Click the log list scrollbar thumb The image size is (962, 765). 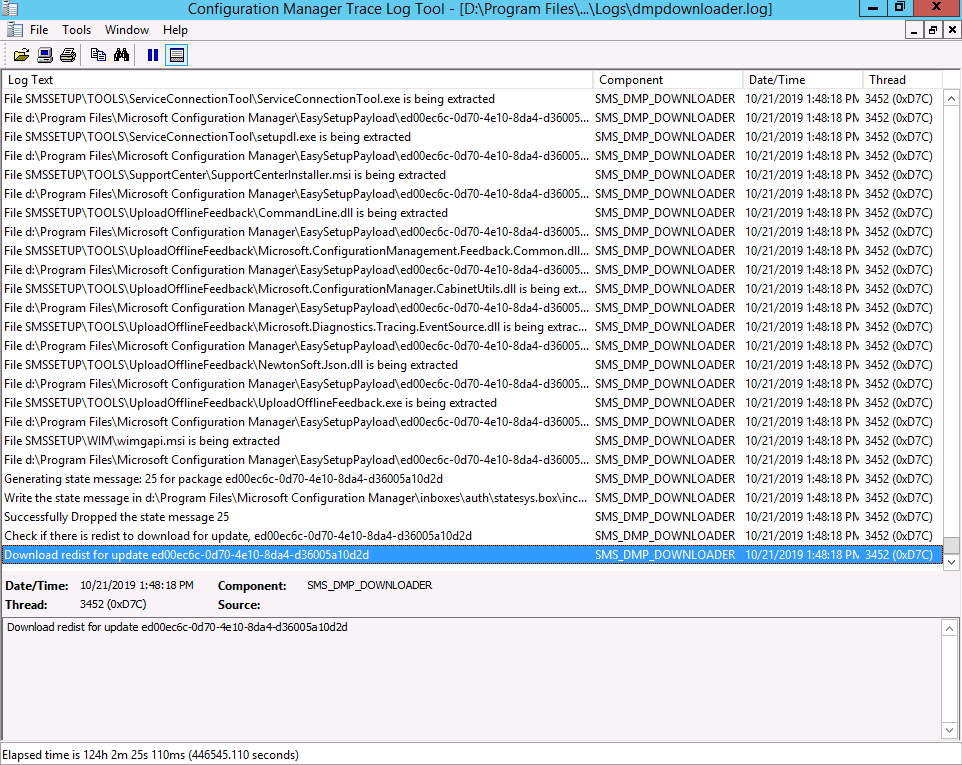click(x=951, y=545)
